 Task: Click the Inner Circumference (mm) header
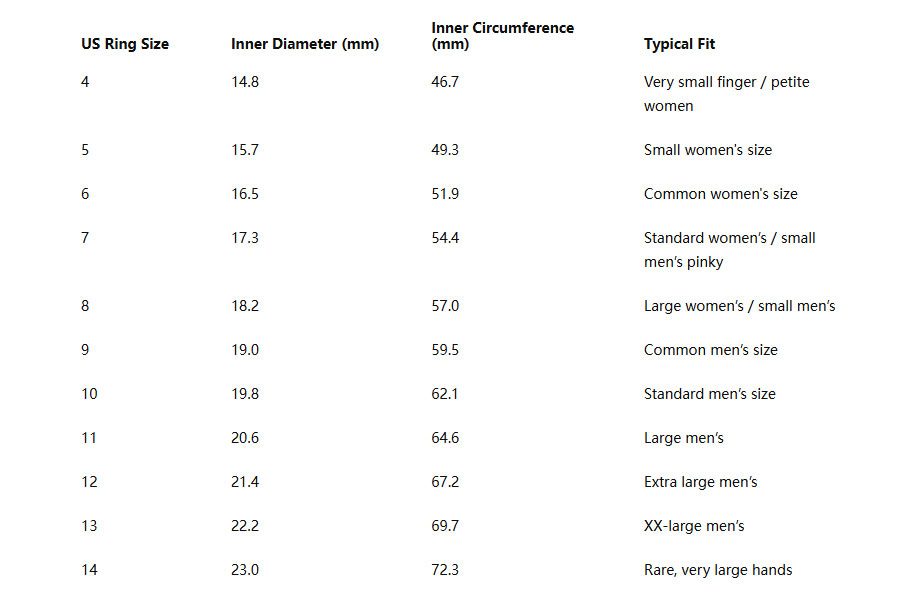click(x=502, y=36)
